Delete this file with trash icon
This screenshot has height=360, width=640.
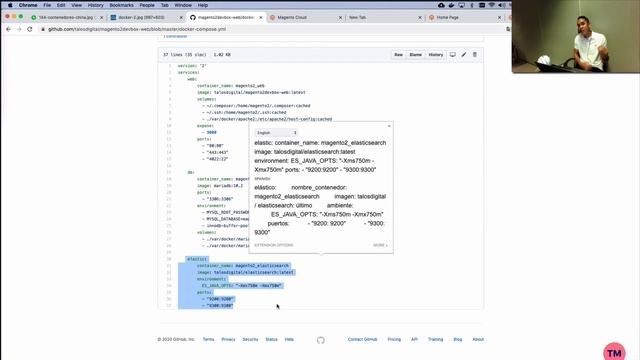point(475,55)
